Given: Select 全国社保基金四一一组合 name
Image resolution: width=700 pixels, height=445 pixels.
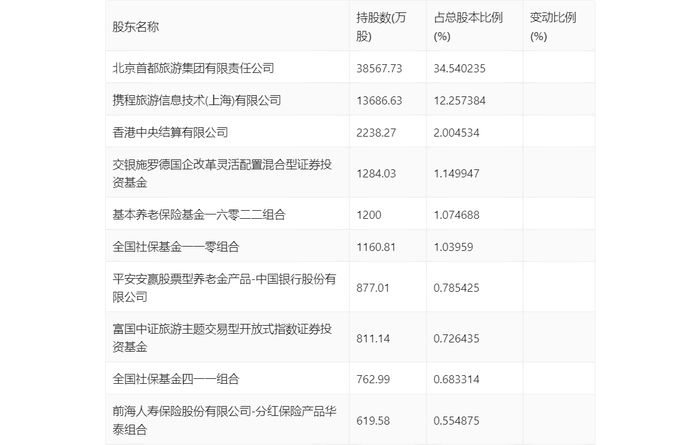Looking at the screenshot, I should [x=175, y=379].
